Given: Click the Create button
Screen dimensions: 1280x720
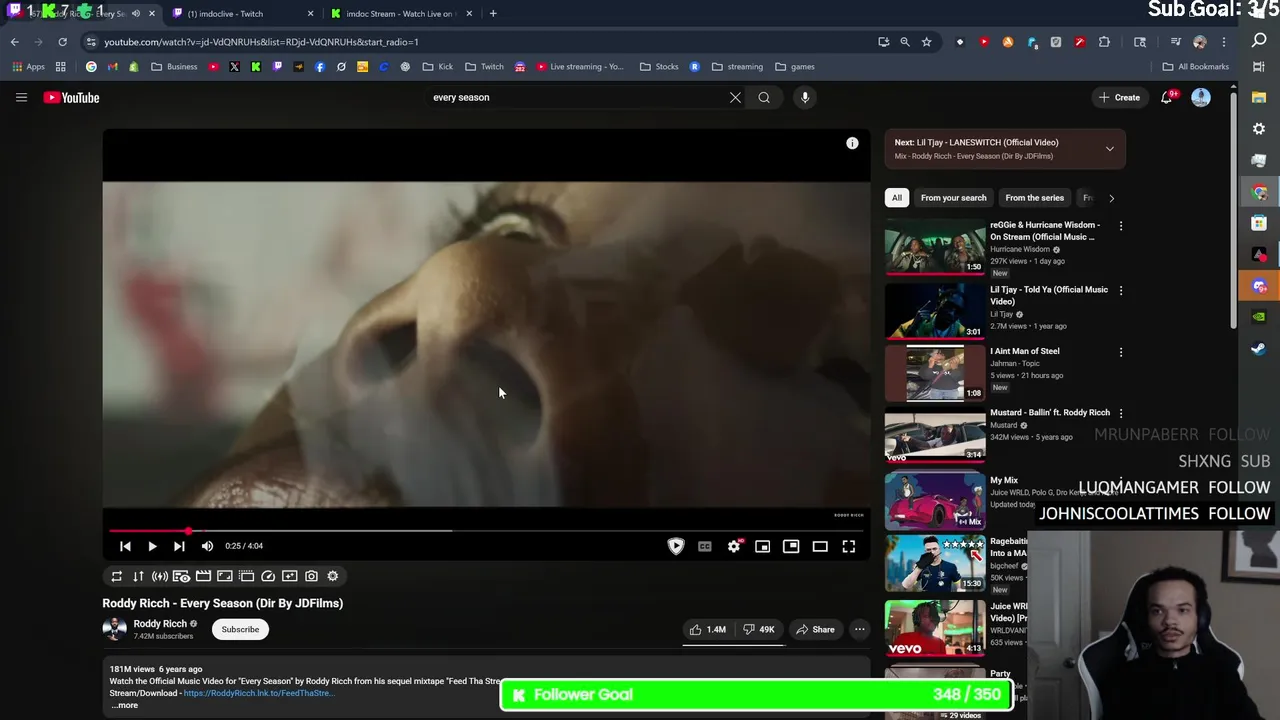Looking at the screenshot, I should point(1119,97).
